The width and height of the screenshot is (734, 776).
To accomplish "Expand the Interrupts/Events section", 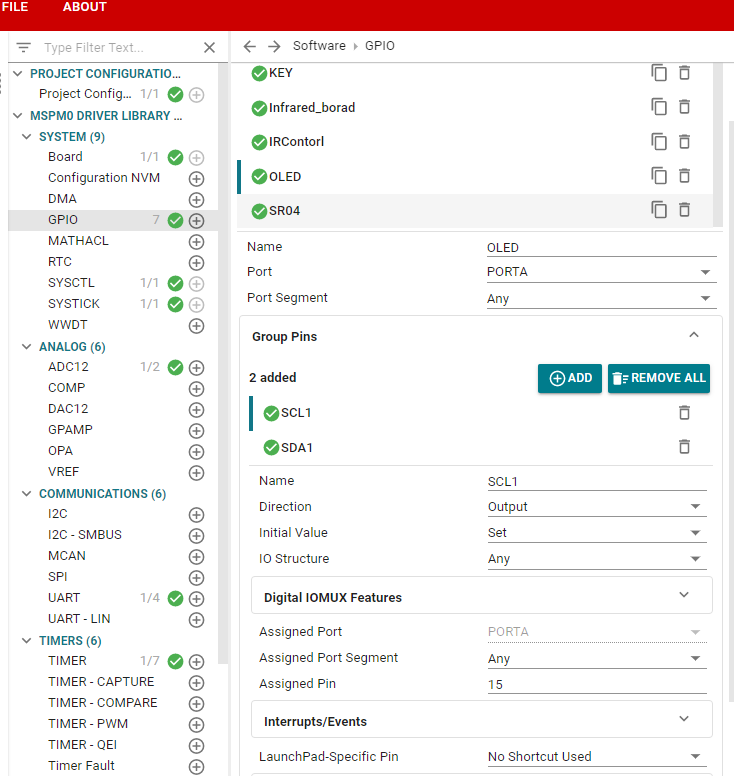I will click(x=482, y=720).
